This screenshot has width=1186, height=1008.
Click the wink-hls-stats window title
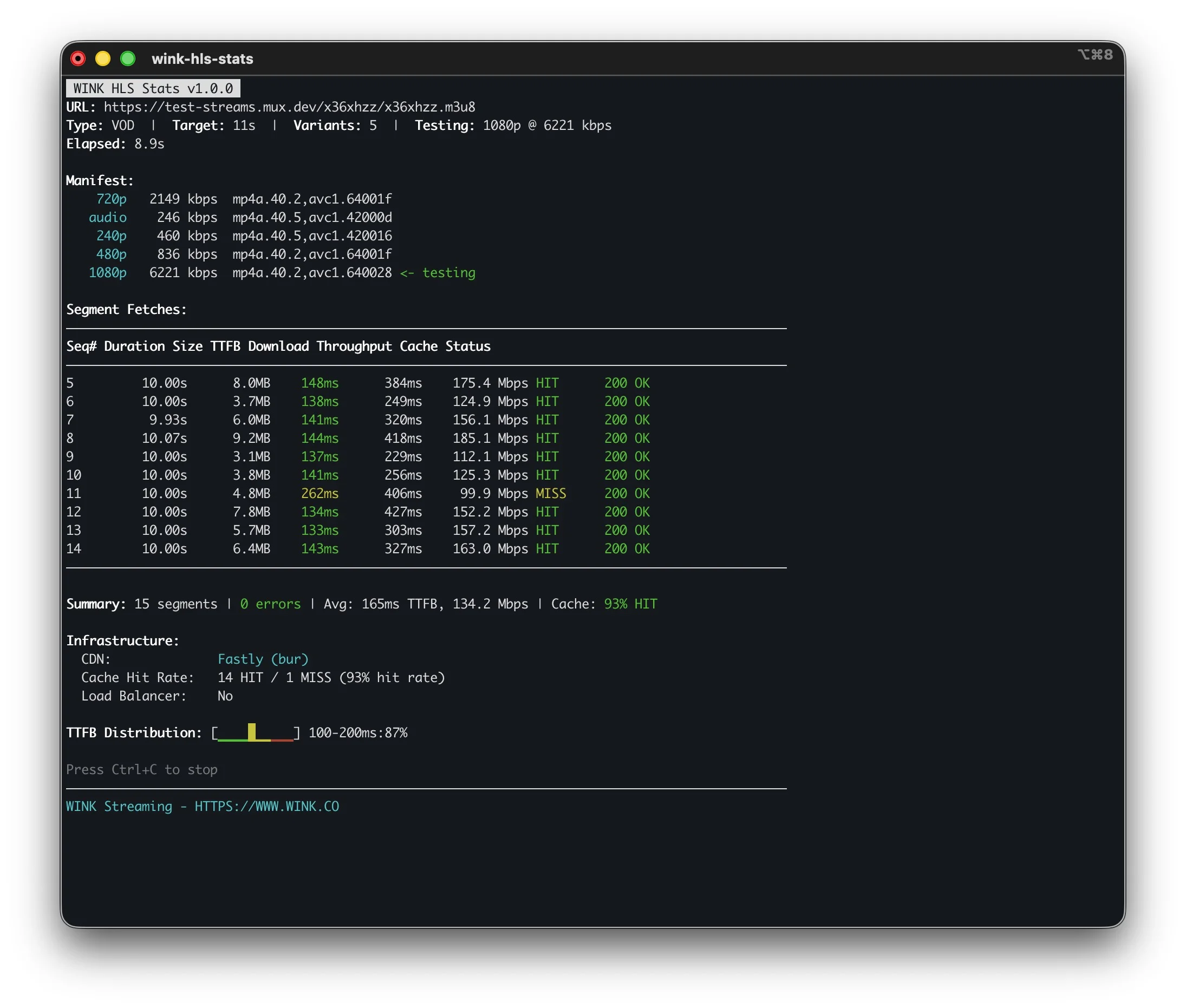point(203,59)
